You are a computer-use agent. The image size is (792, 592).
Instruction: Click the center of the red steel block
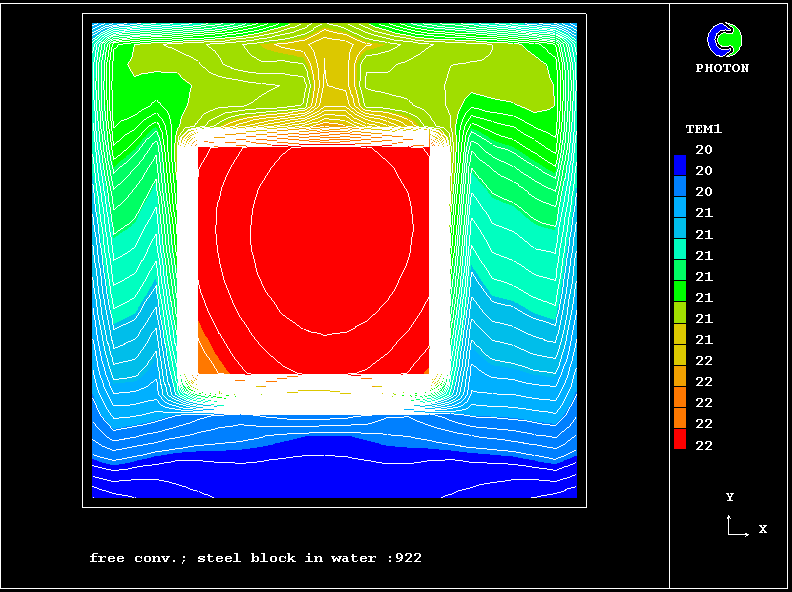pyautogui.click(x=314, y=260)
